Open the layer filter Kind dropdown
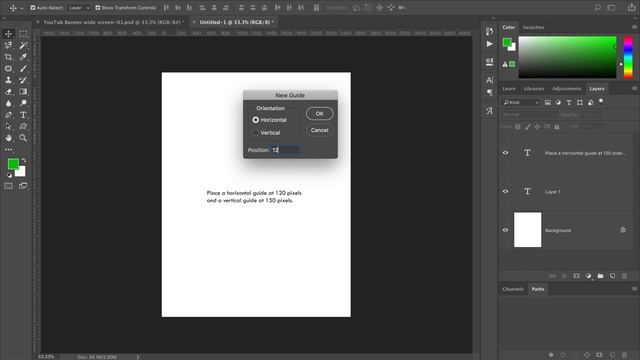Screen dimensions: 640x360 pyautogui.click(x=521, y=102)
